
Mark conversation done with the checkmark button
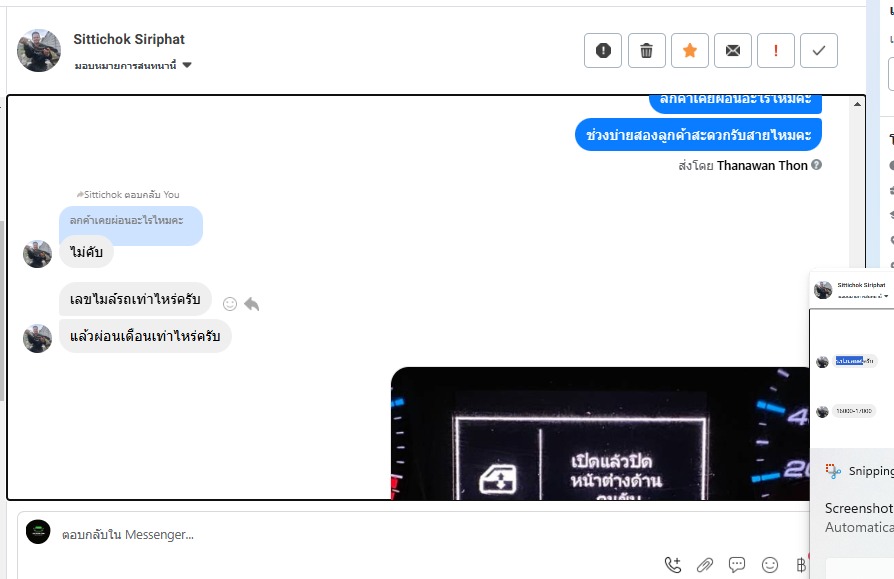coord(819,51)
